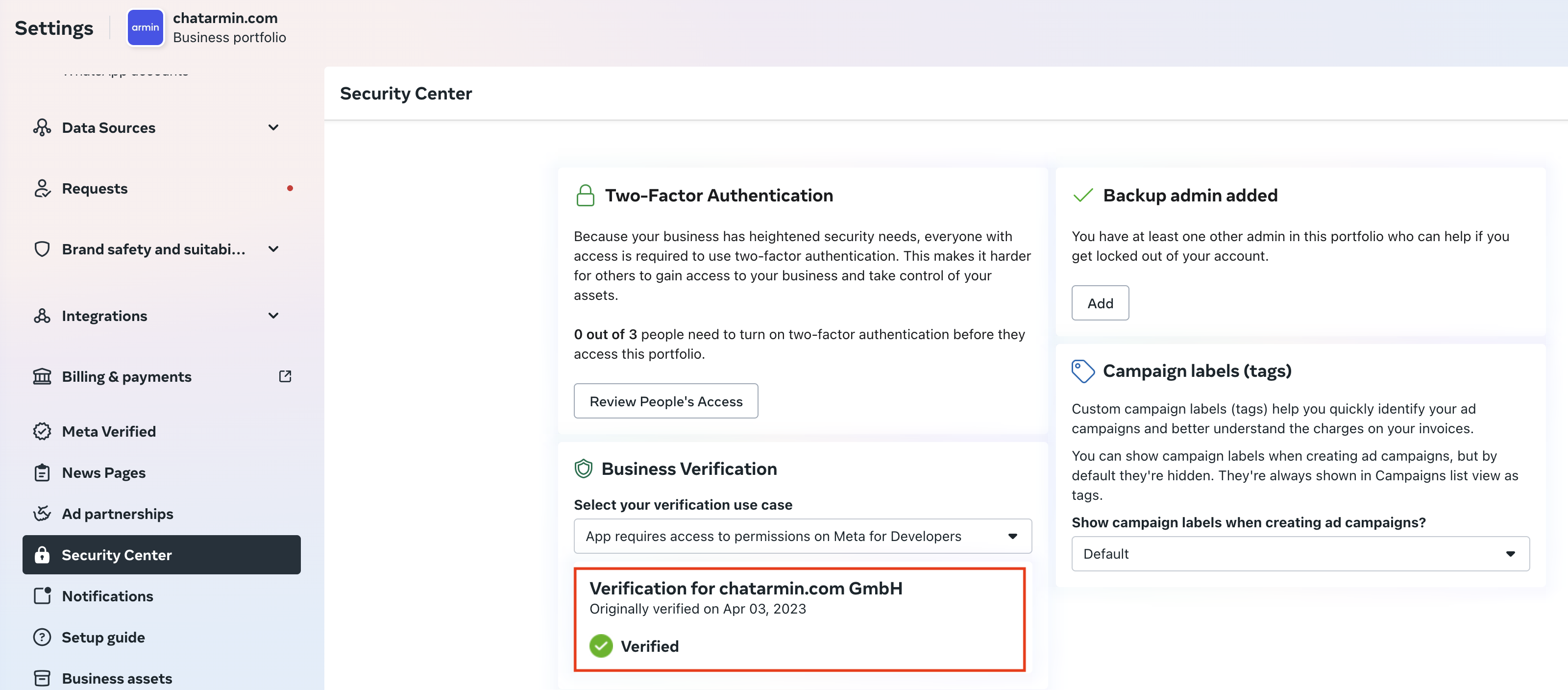The image size is (1568, 690).
Task: Click the Meta Verified badge icon
Action: click(x=42, y=431)
